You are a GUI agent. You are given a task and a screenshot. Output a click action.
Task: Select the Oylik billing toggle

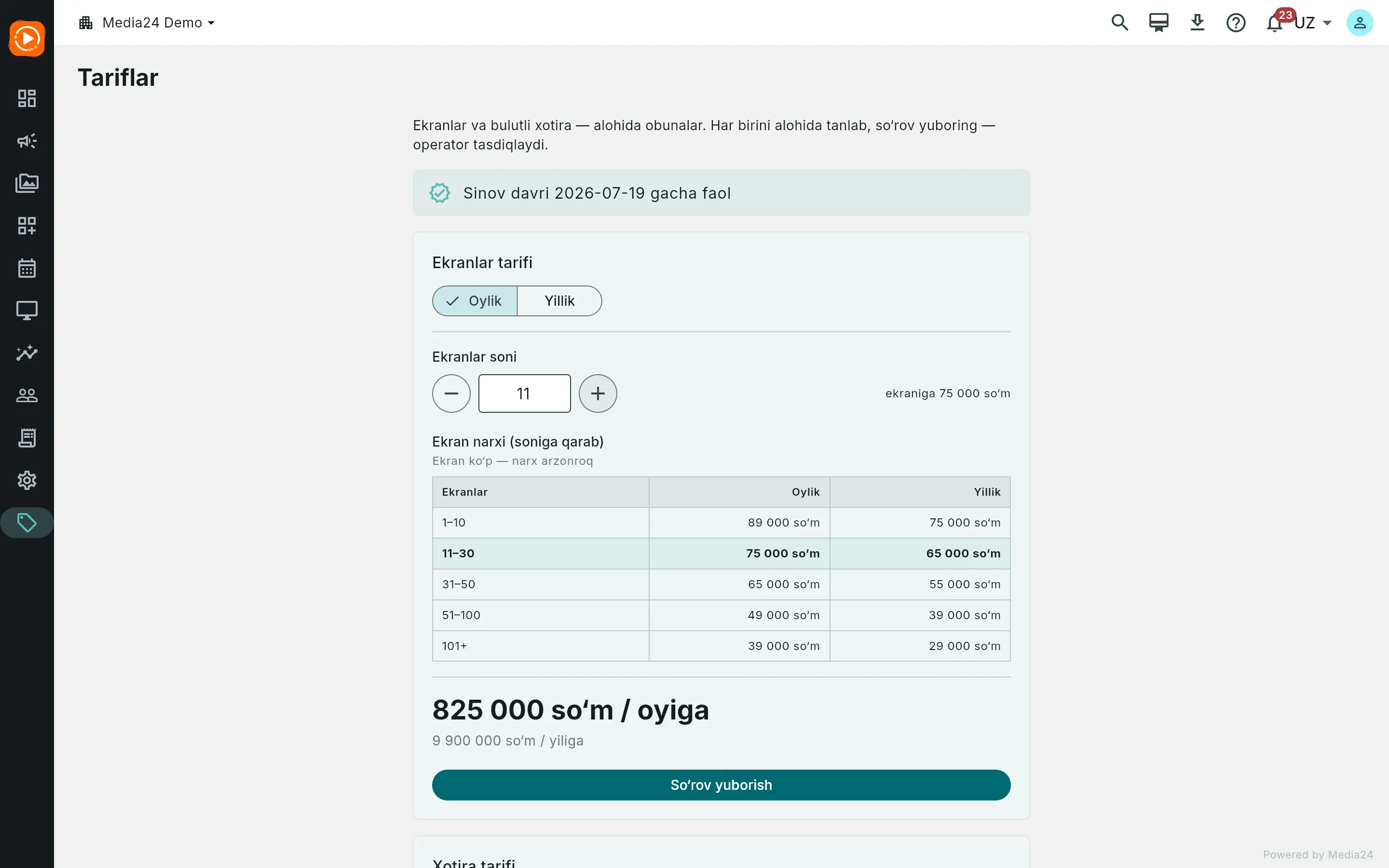pos(475,301)
